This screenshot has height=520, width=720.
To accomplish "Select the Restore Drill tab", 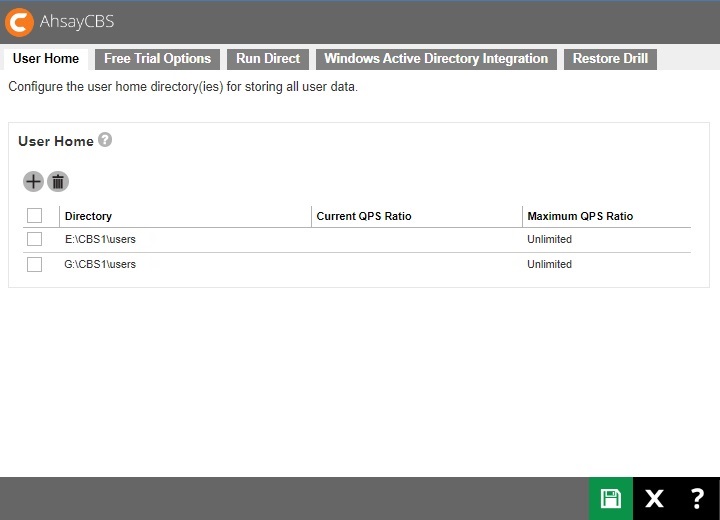I will coord(610,59).
